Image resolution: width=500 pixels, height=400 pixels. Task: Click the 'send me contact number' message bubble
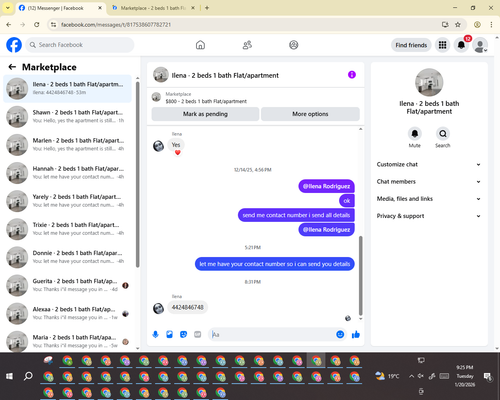click(x=296, y=215)
